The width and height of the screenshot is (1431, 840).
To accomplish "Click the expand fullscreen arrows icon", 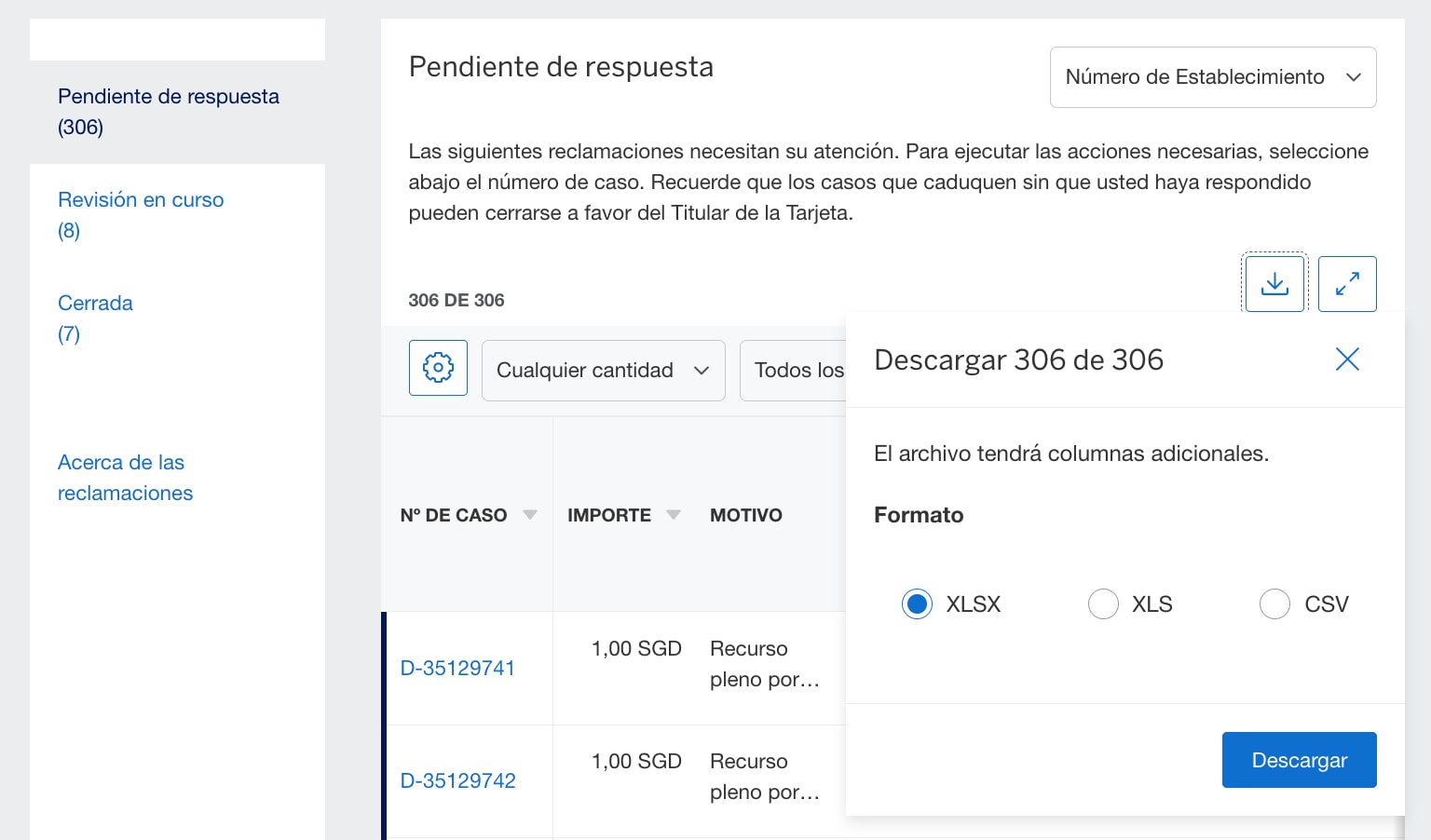I will tap(1347, 284).
